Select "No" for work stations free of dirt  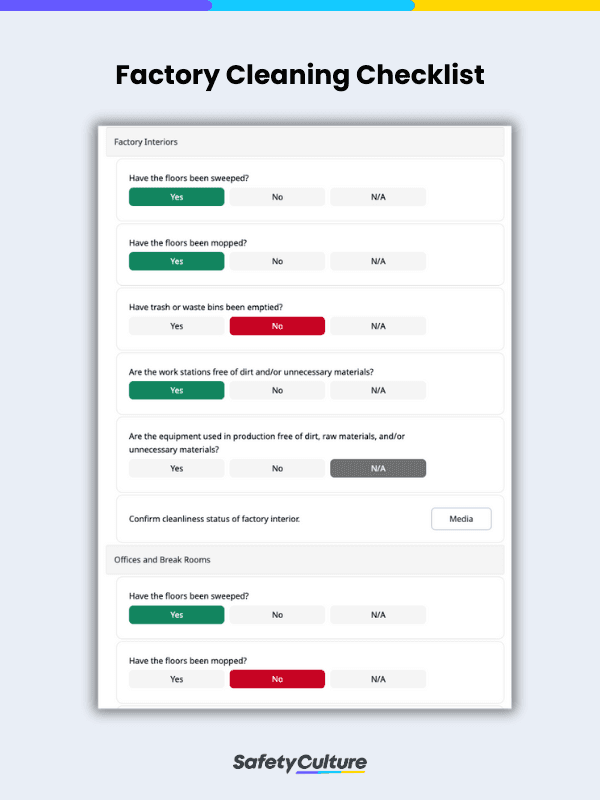(x=276, y=390)
